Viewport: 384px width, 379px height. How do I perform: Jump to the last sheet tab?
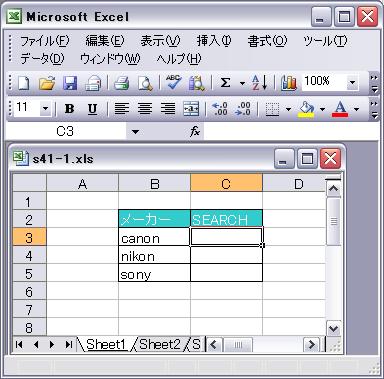pos(69,344)
